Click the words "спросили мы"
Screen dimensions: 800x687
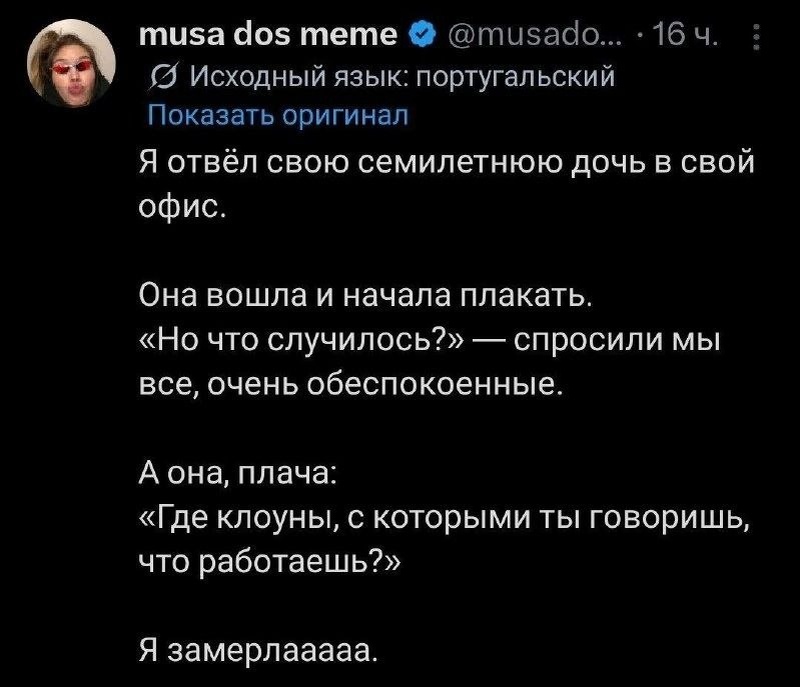[617, 341]
